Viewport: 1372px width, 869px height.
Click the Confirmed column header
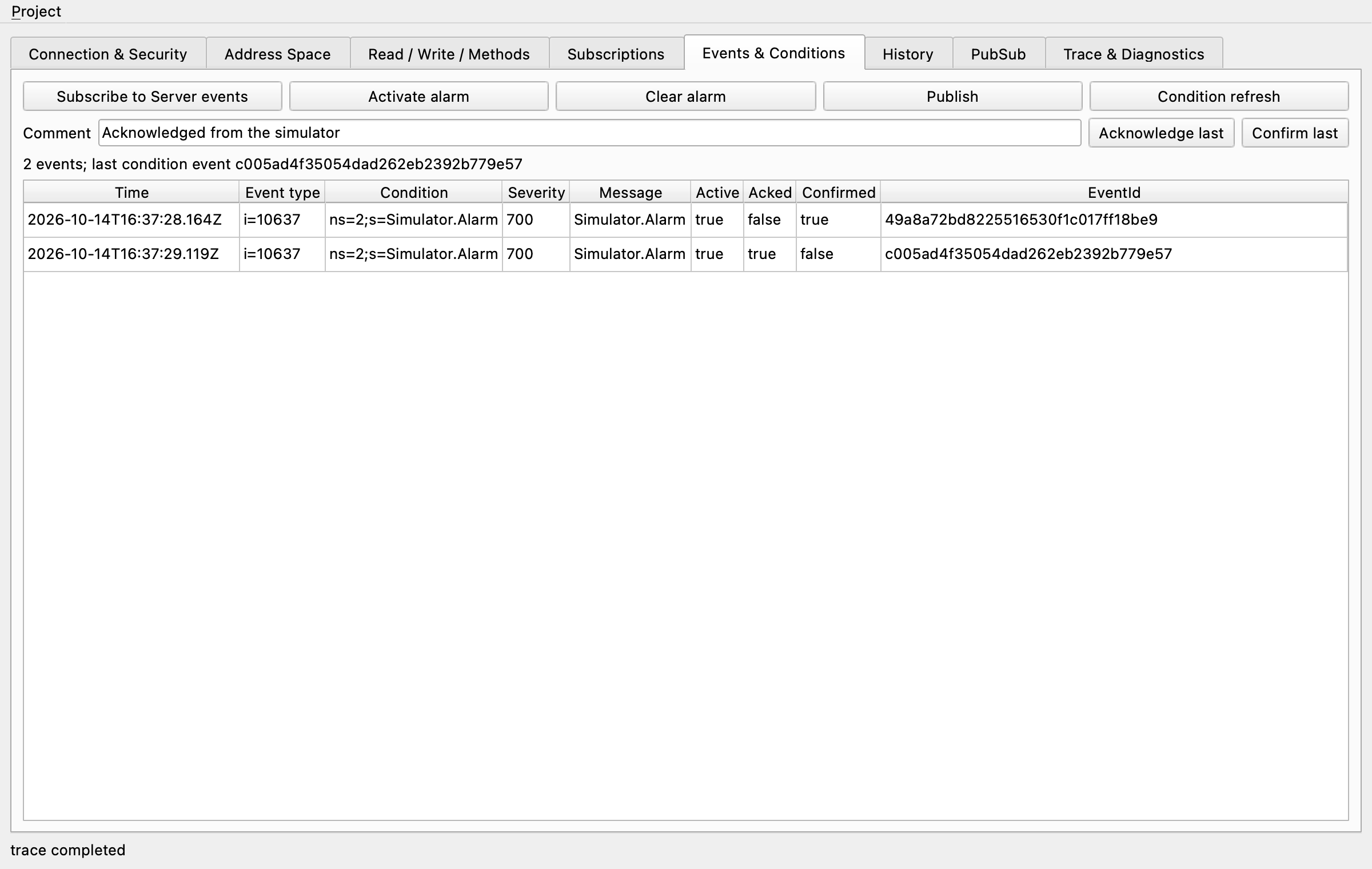point(839,192)
